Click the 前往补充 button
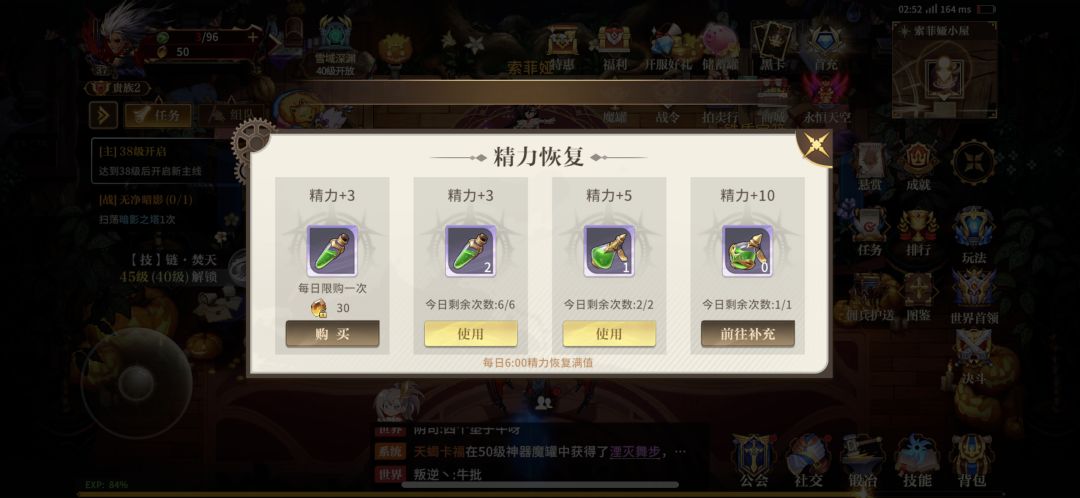 (x=747, y=333)
